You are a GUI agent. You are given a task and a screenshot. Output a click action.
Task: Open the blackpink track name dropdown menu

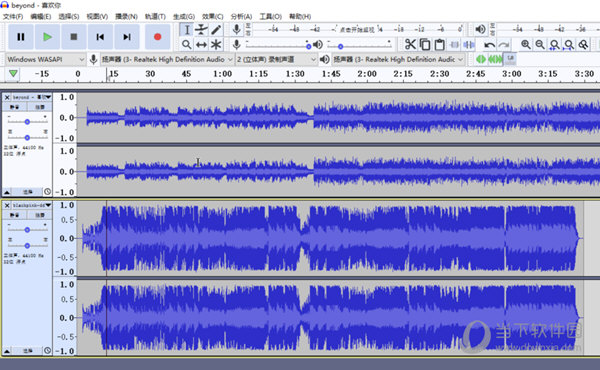coord(31,205)
